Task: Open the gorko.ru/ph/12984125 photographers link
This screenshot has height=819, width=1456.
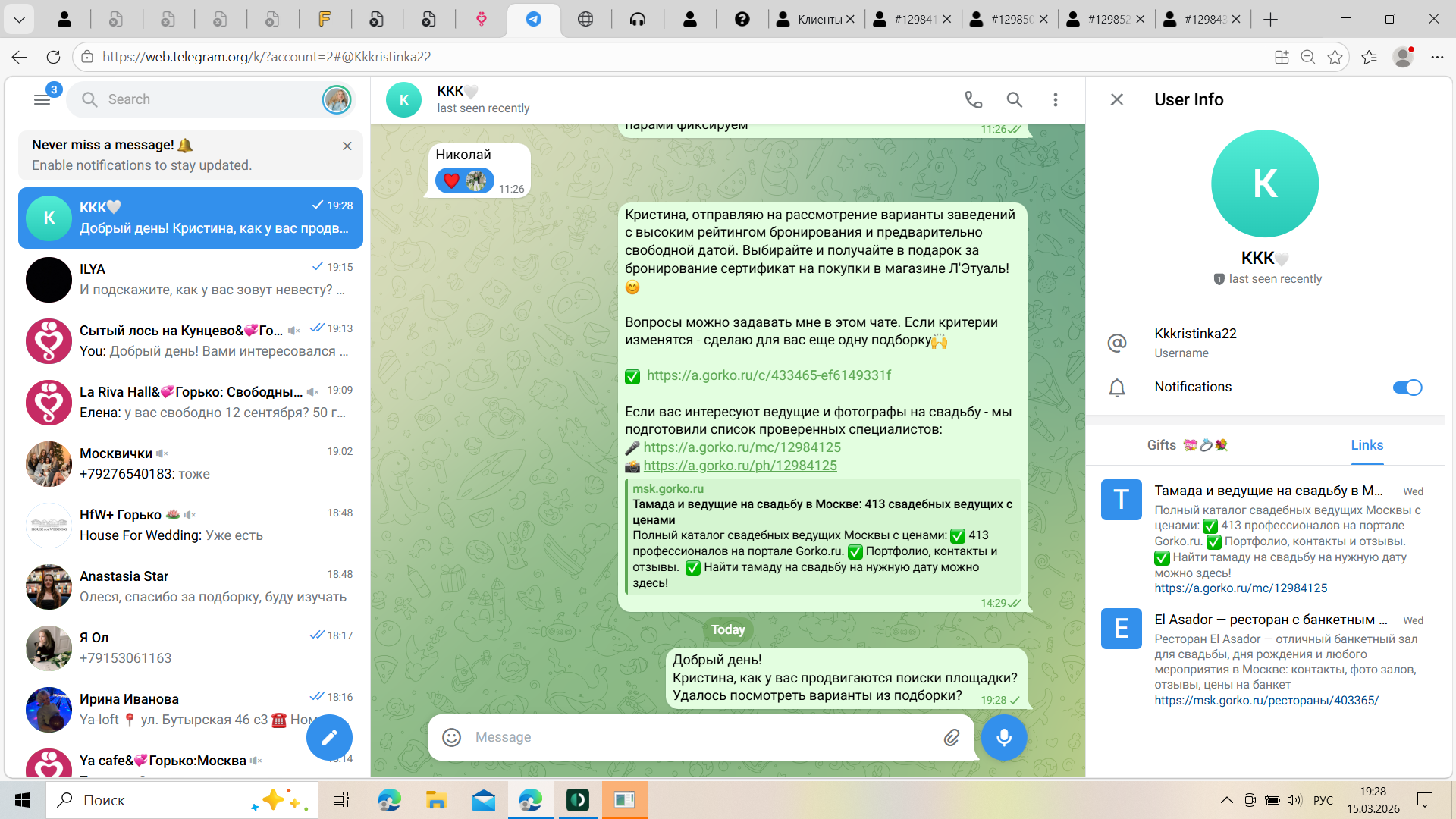Action: [x=740, y=466]
